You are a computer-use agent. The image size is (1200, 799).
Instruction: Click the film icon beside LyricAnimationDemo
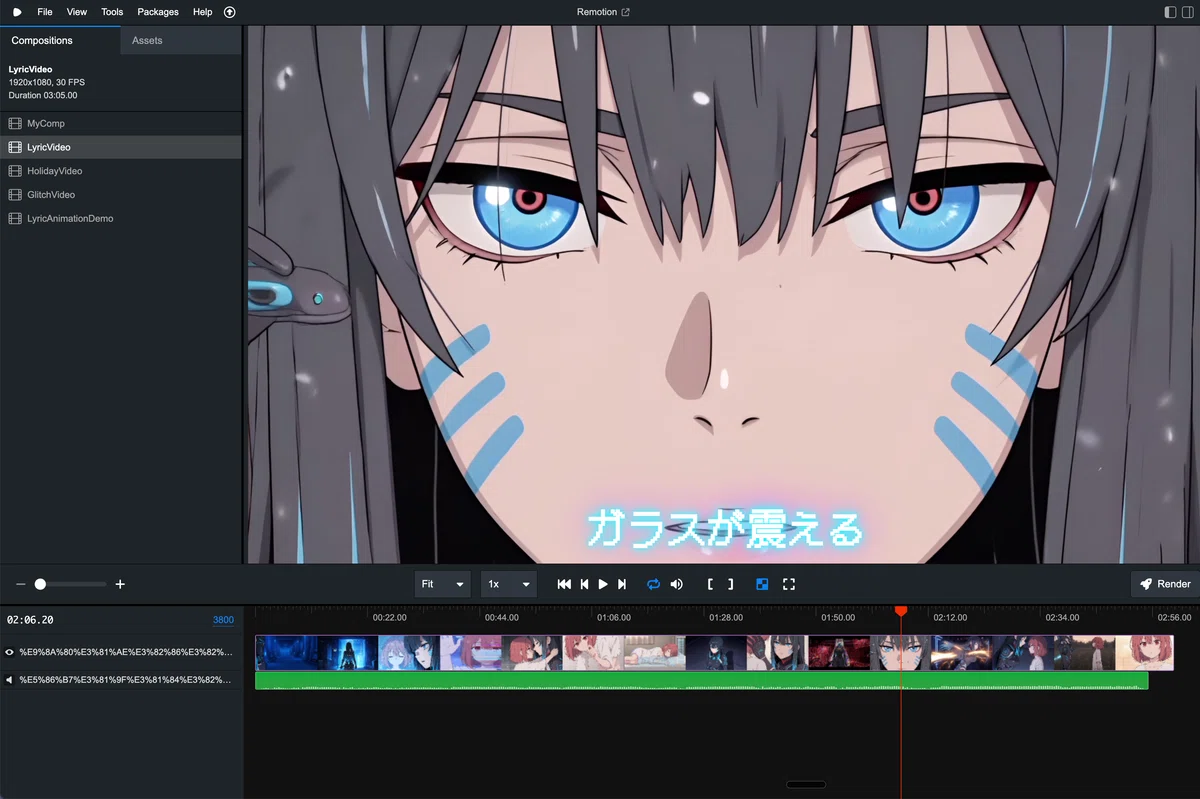(15, 218)
